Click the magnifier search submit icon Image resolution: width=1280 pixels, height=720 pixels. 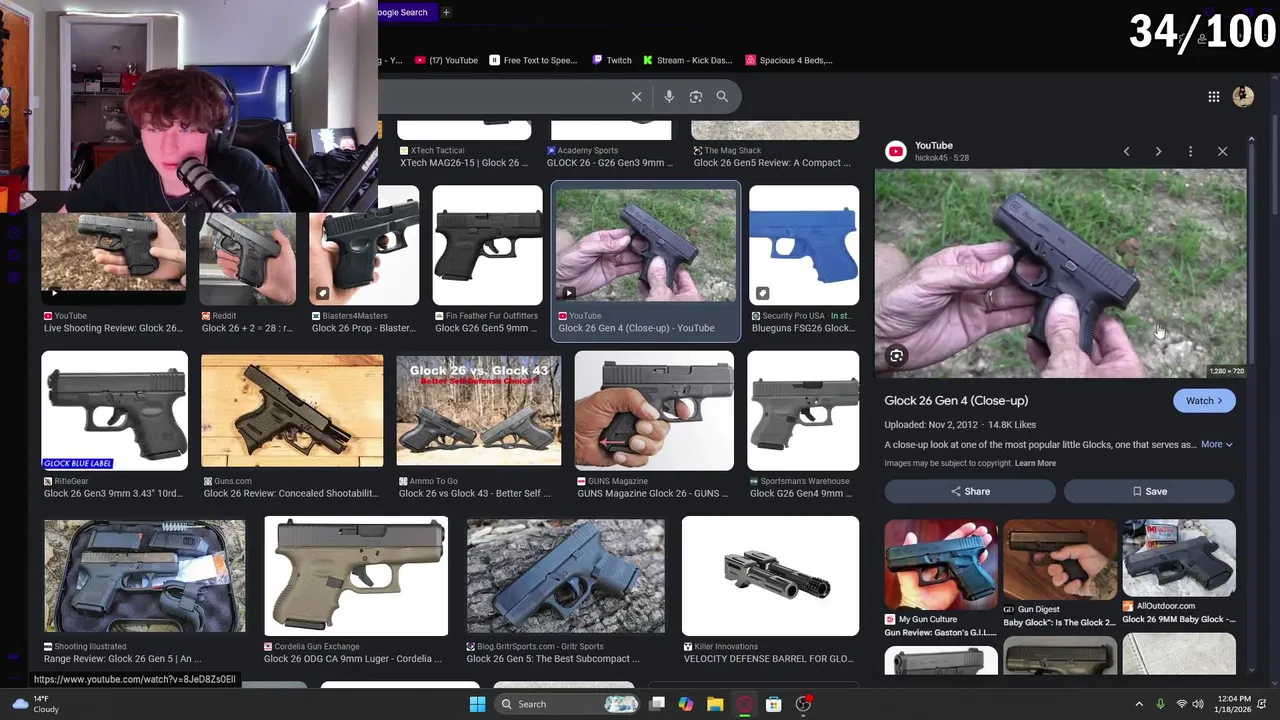click(722, 97)
